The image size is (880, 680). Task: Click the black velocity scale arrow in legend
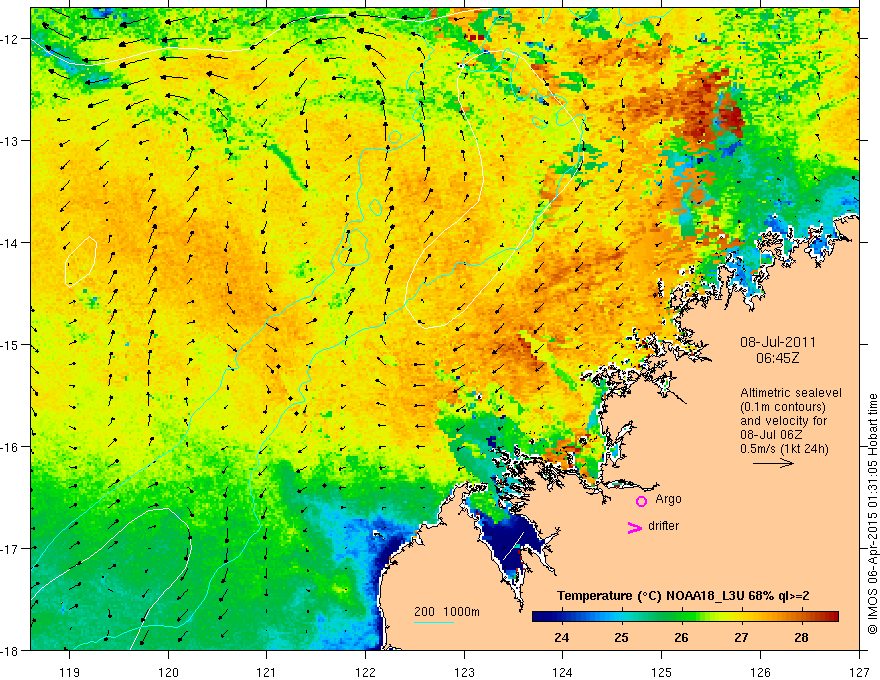coord(773,463)
